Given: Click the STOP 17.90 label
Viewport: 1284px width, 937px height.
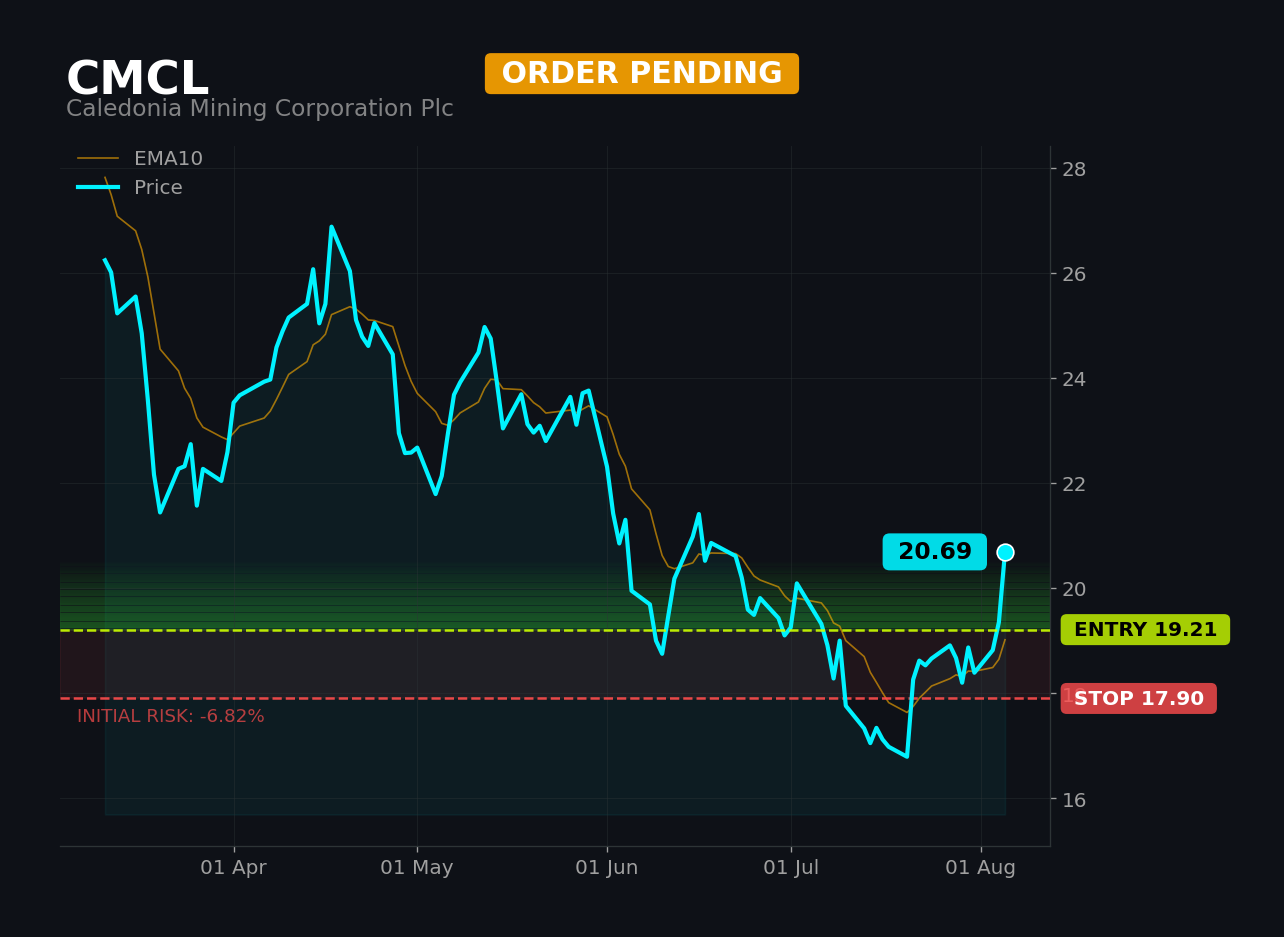Looking at the screenshot, I should tap(1139, 699).
